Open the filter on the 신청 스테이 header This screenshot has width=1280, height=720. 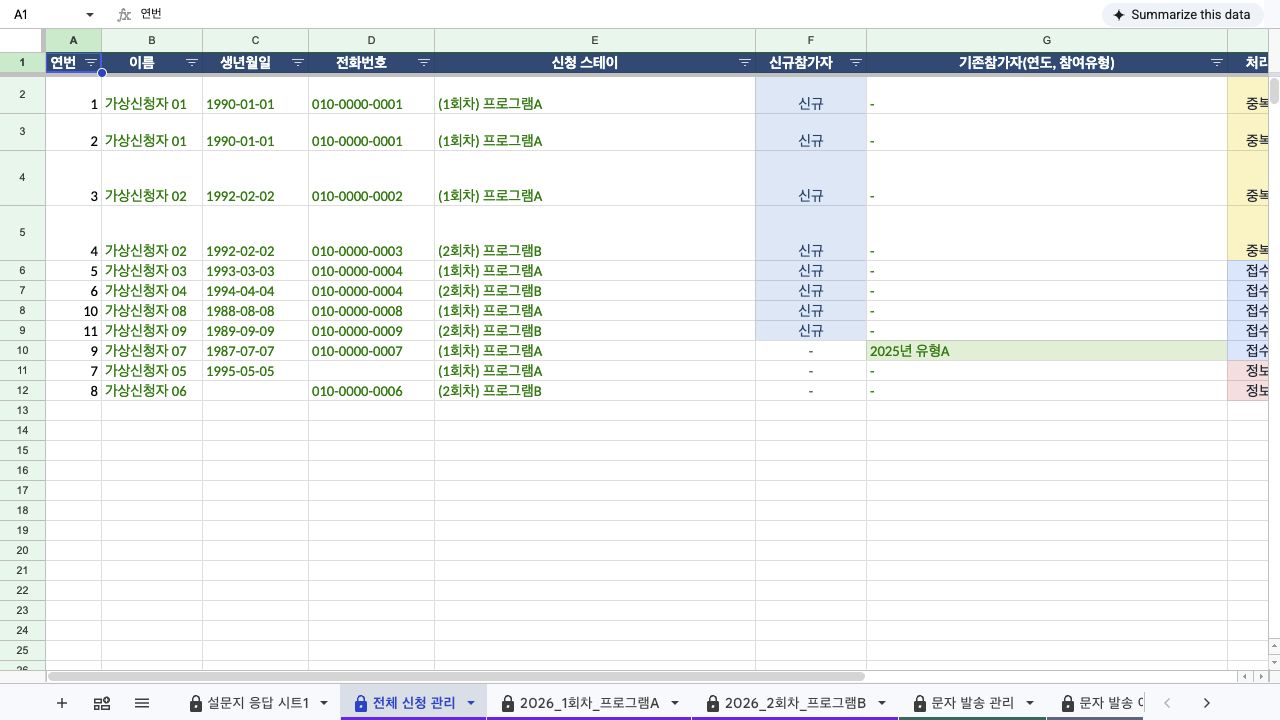pos(745,62)
